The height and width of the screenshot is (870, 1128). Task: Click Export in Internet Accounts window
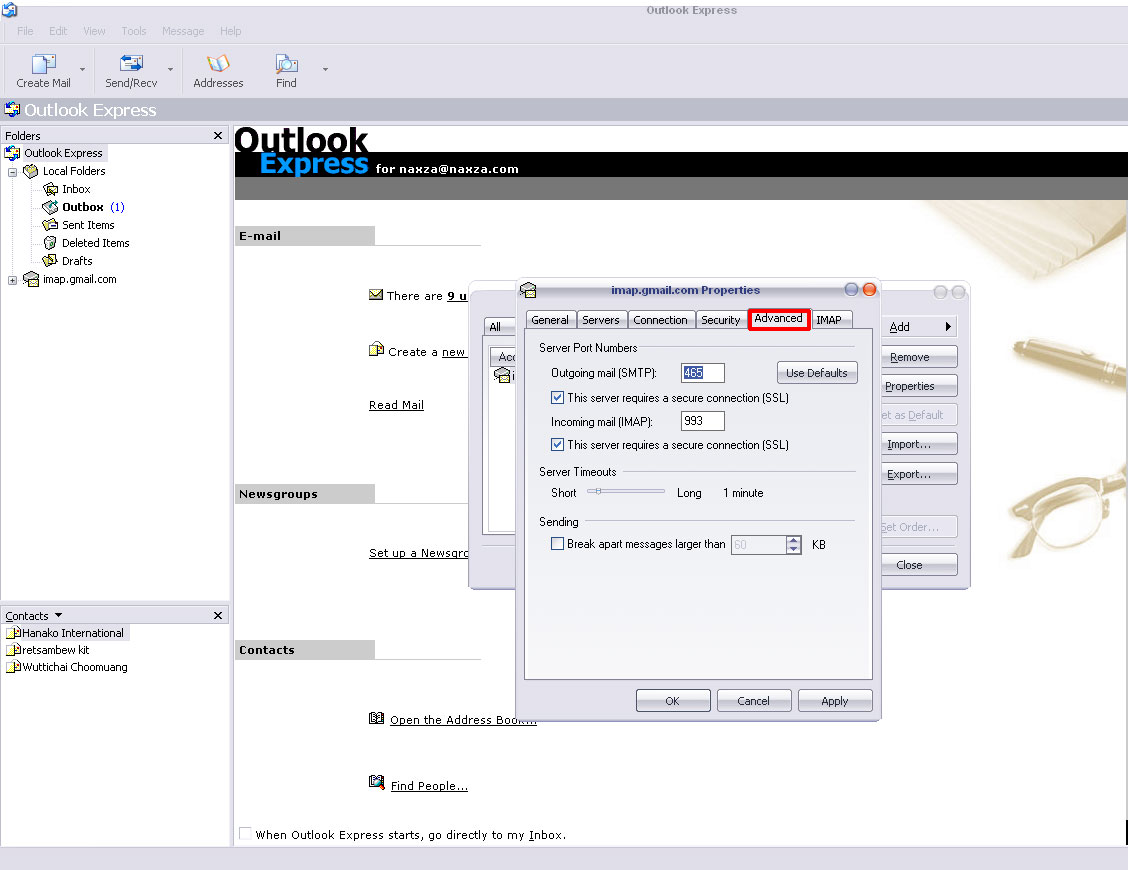[x=920, y=474]
